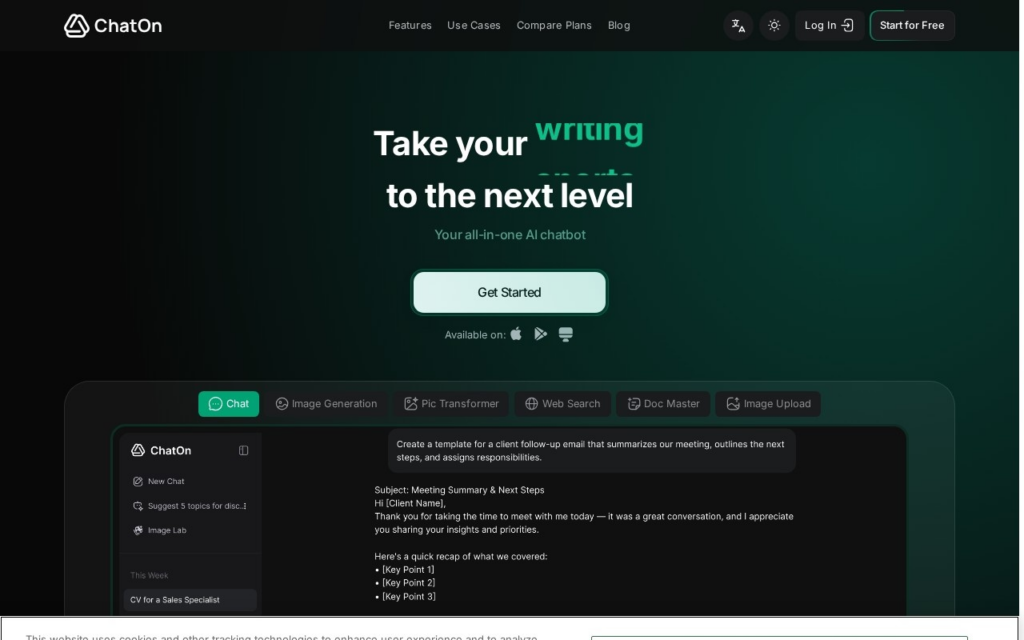This screenshot has height=640, width=1024.
Task: Click the Log In button
Action: pyautogui.click(x=829, y=25)
